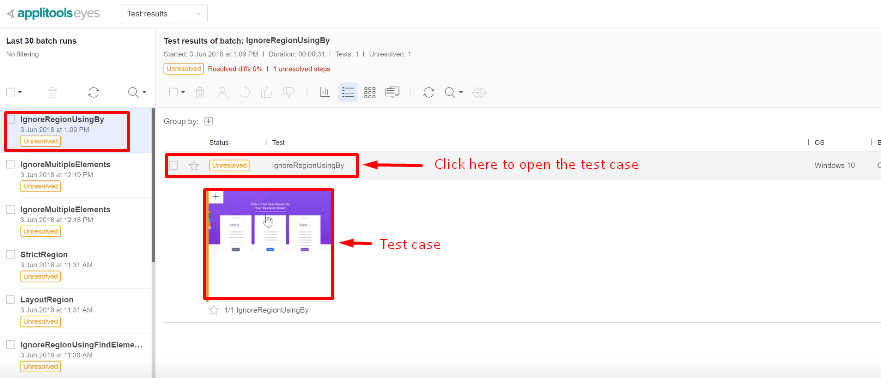This screenshot has height=378, width=881.
Task: Star the IgnoreRegionUsingBy test row
Action: [194, 166]
